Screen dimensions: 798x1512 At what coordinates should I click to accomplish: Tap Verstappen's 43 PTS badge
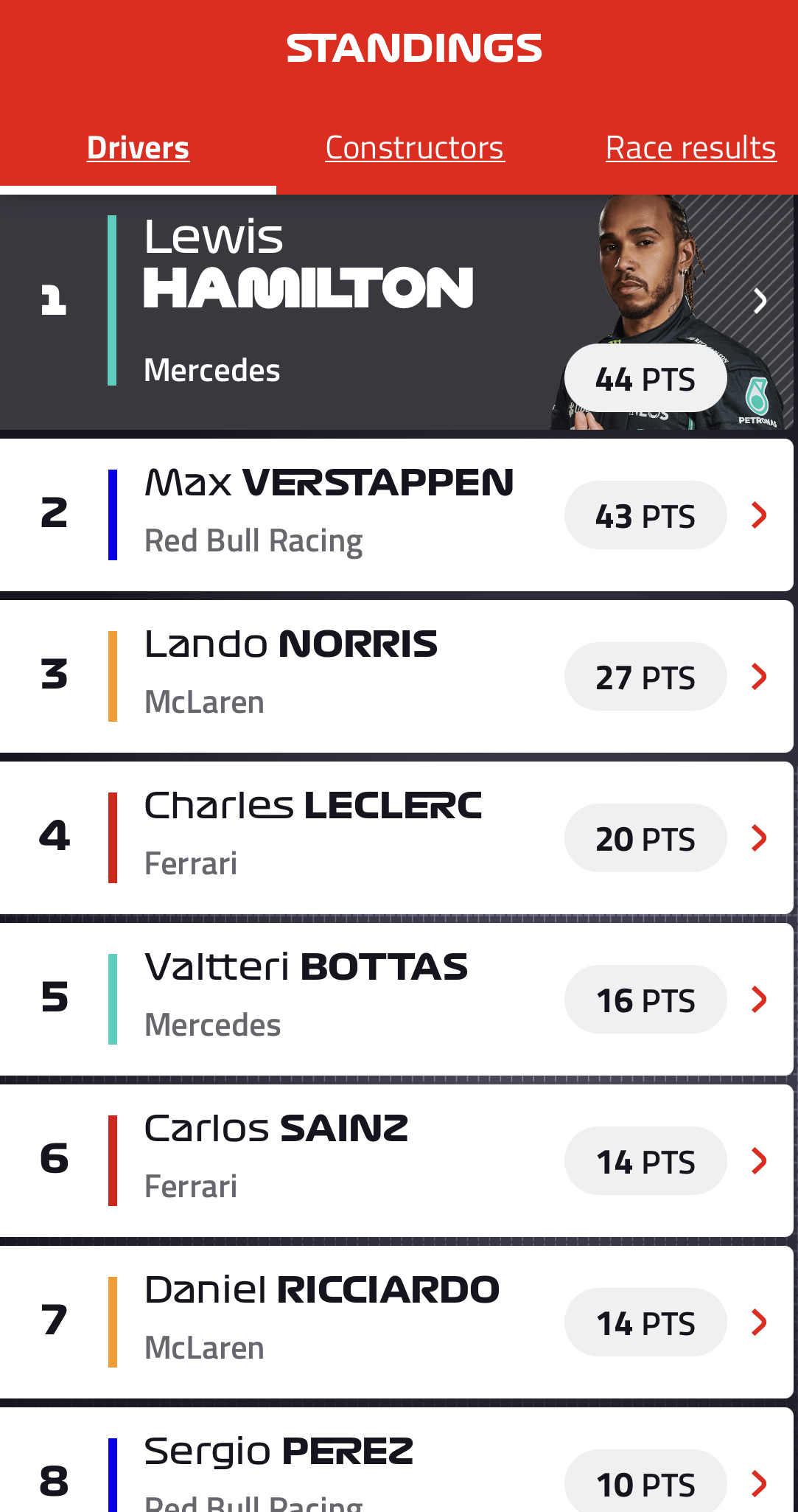pyautogui.click(x=645, y=515)
